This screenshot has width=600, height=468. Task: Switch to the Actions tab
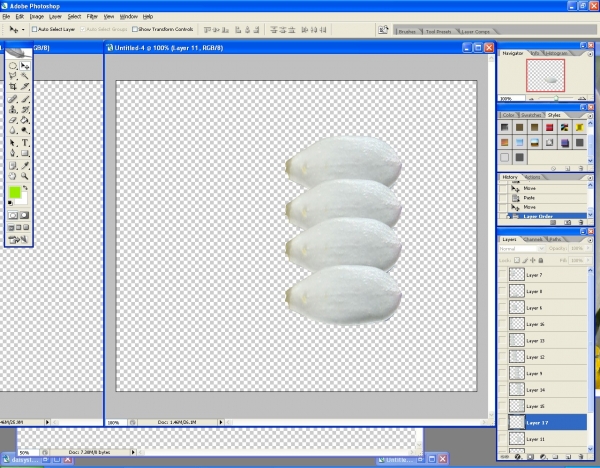533,177
